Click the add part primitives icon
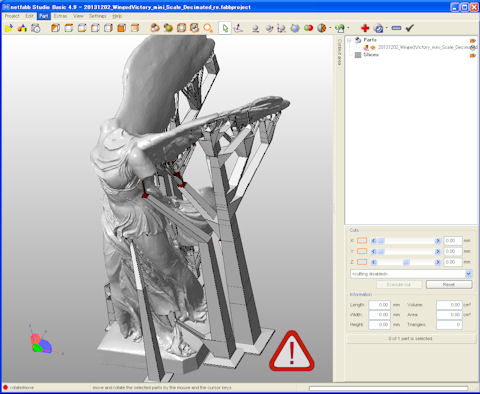 point(22,28)
